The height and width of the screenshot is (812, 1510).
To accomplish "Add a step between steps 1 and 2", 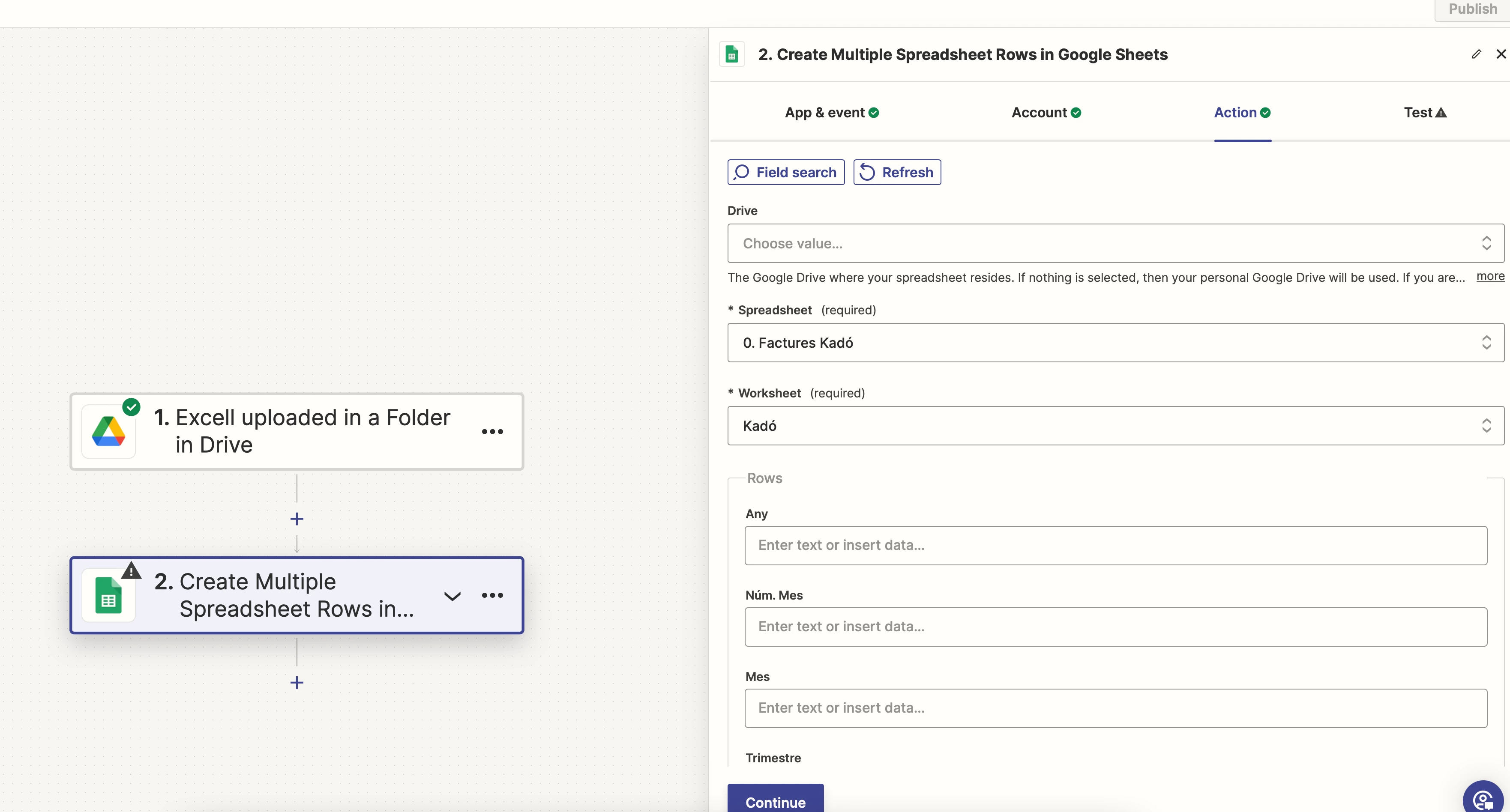I will pyautogui.click(x=297, y=519).
